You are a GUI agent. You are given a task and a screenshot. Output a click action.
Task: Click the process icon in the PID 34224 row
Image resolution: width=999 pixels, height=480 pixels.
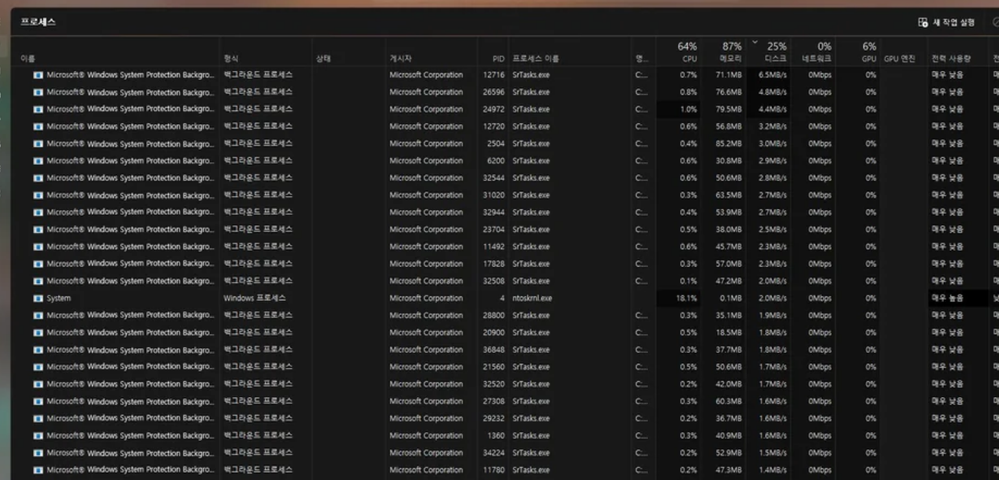tap(38, 453)
